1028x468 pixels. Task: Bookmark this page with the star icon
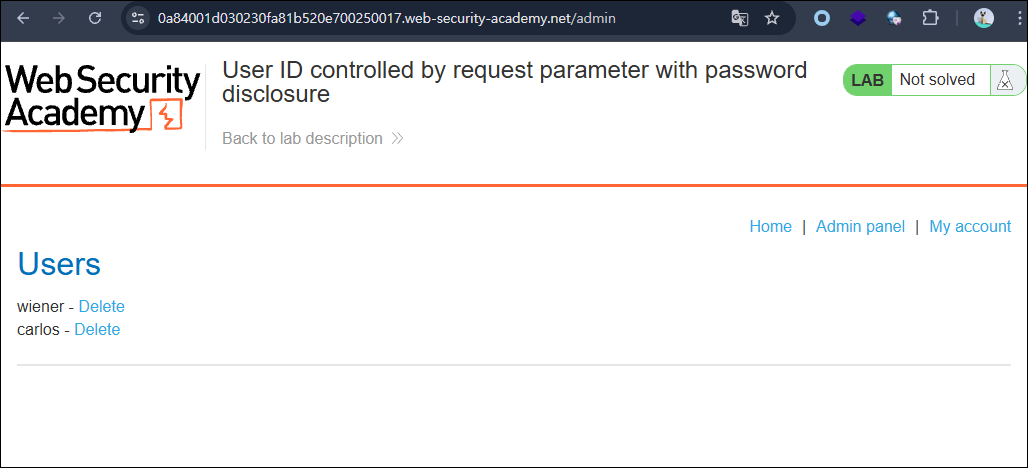772,18
